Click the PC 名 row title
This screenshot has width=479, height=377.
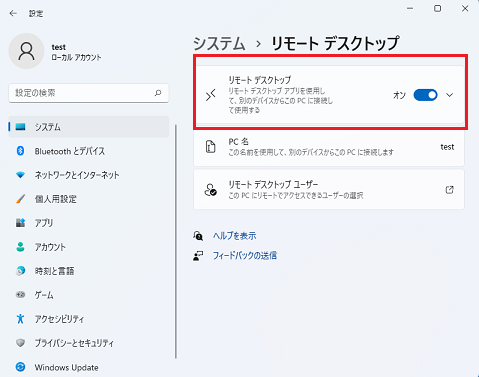[x=238, y=142]
